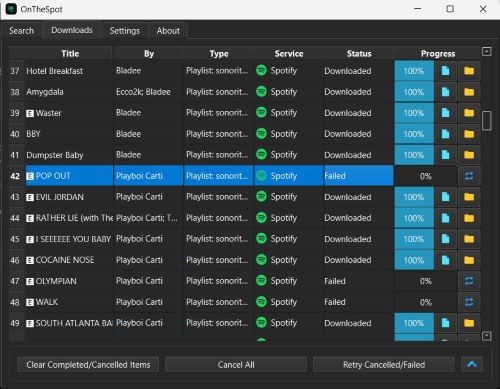Select row number 46
The image size is (500, 389).
pos(15,260)
